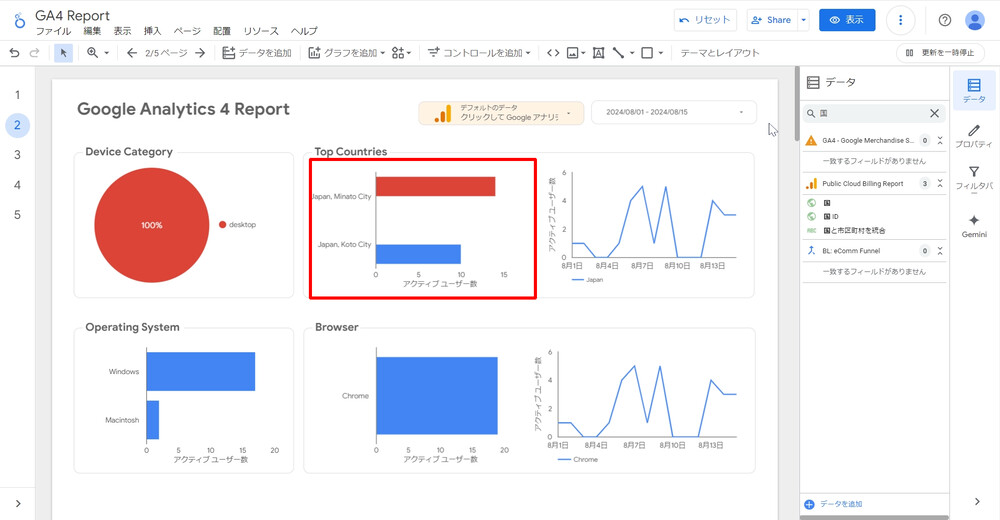Go to the next page arrow
The height and width of the screenshot is (520, 1000).
point(200,53)
